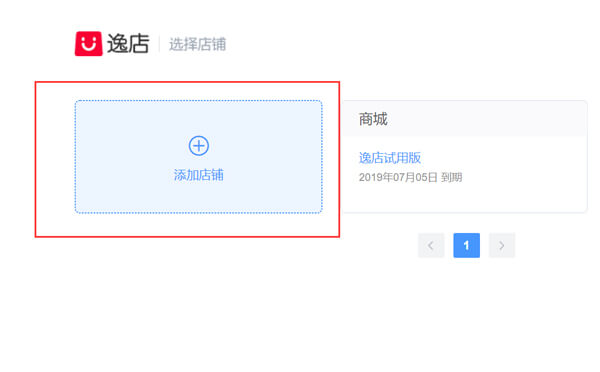The image size is (600, 372).
Task: Click the circled plus icon
Action: coord(199,146)
